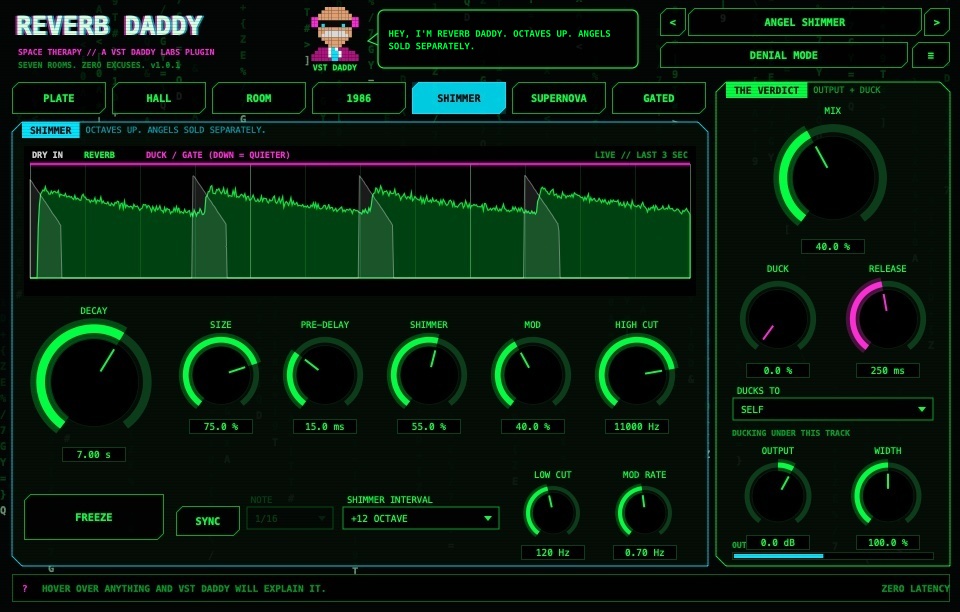This screenshot has height=612, width=960.
Task: Open the Shimmer Interval +12 Octave dropdown
Action: [421, 518]
